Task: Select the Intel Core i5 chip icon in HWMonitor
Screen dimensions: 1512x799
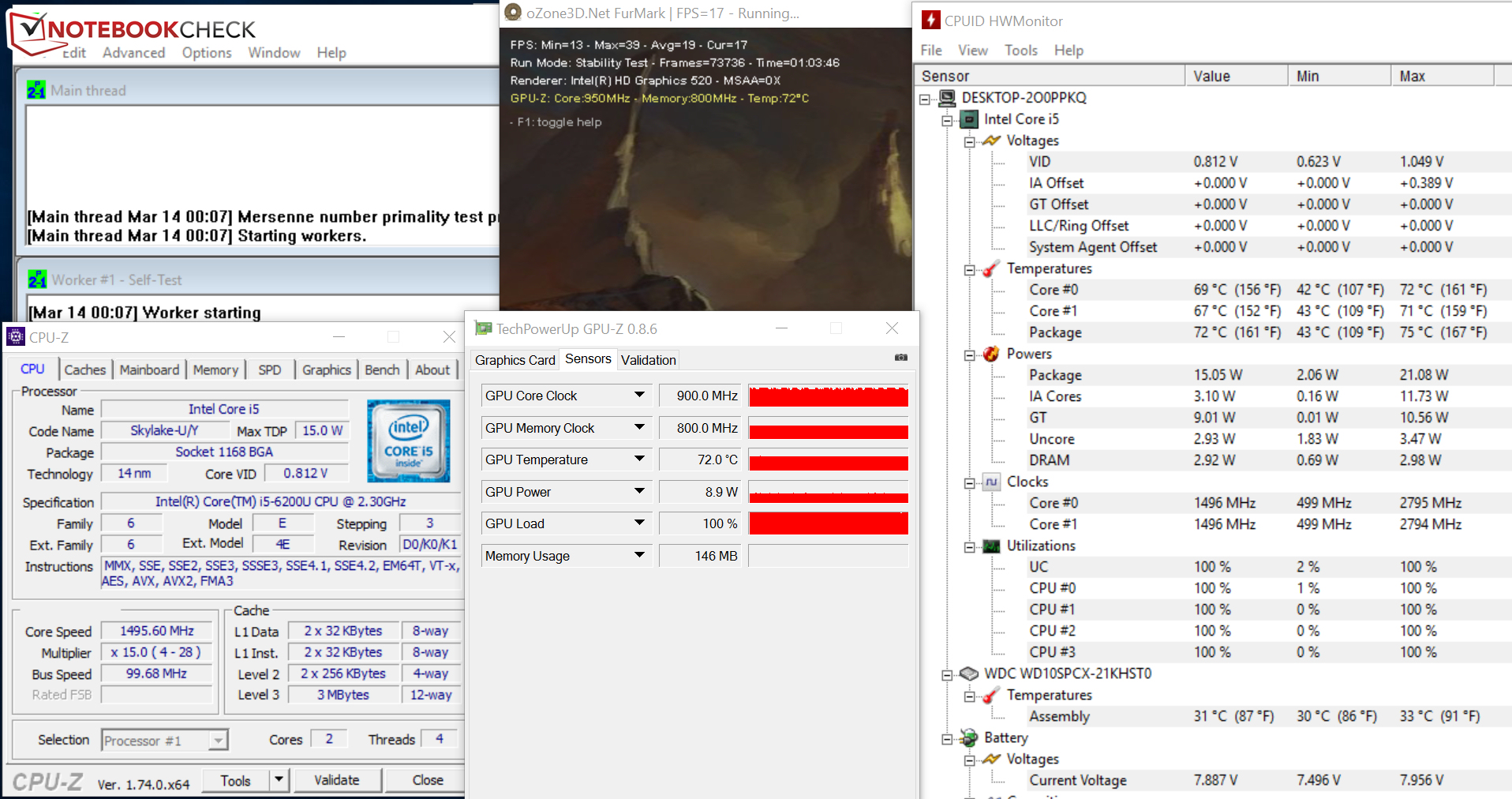Action: [x=969, y=119]
